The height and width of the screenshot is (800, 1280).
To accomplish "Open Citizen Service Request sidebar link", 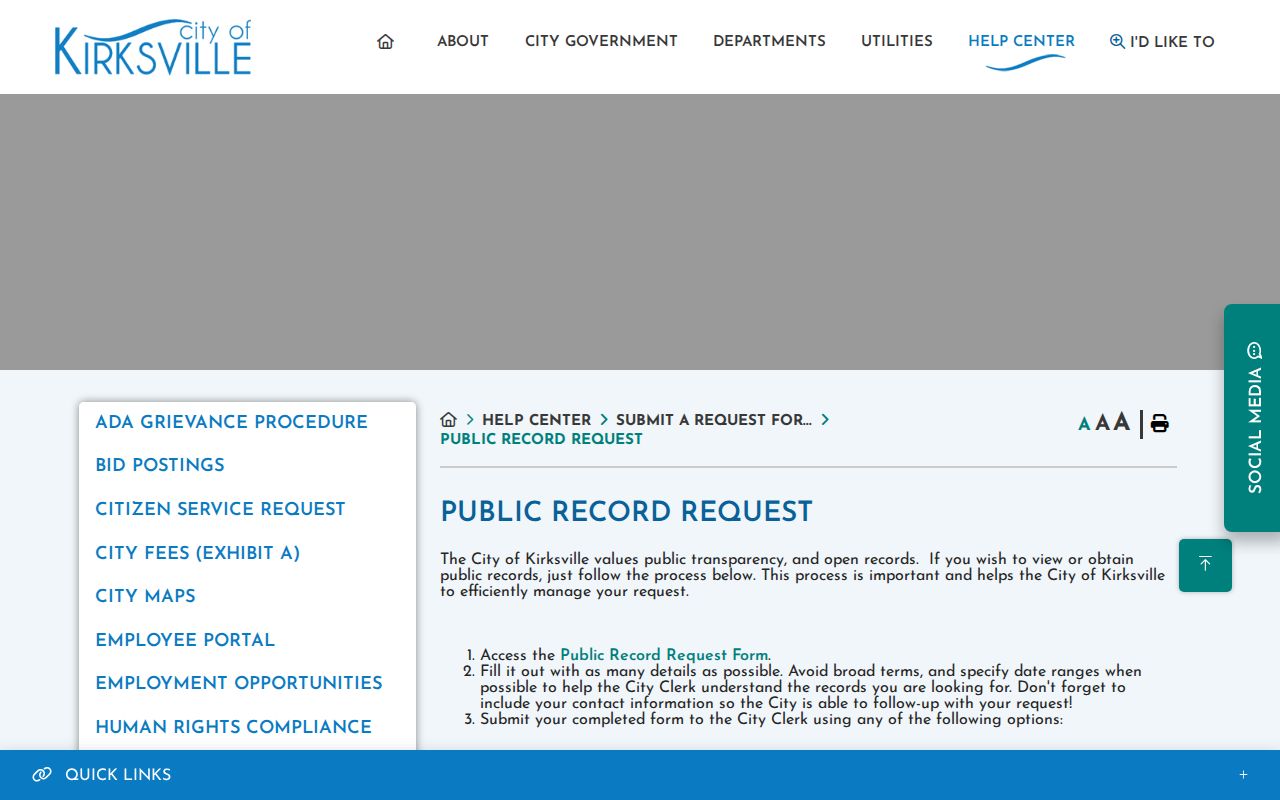I will 220,509.
